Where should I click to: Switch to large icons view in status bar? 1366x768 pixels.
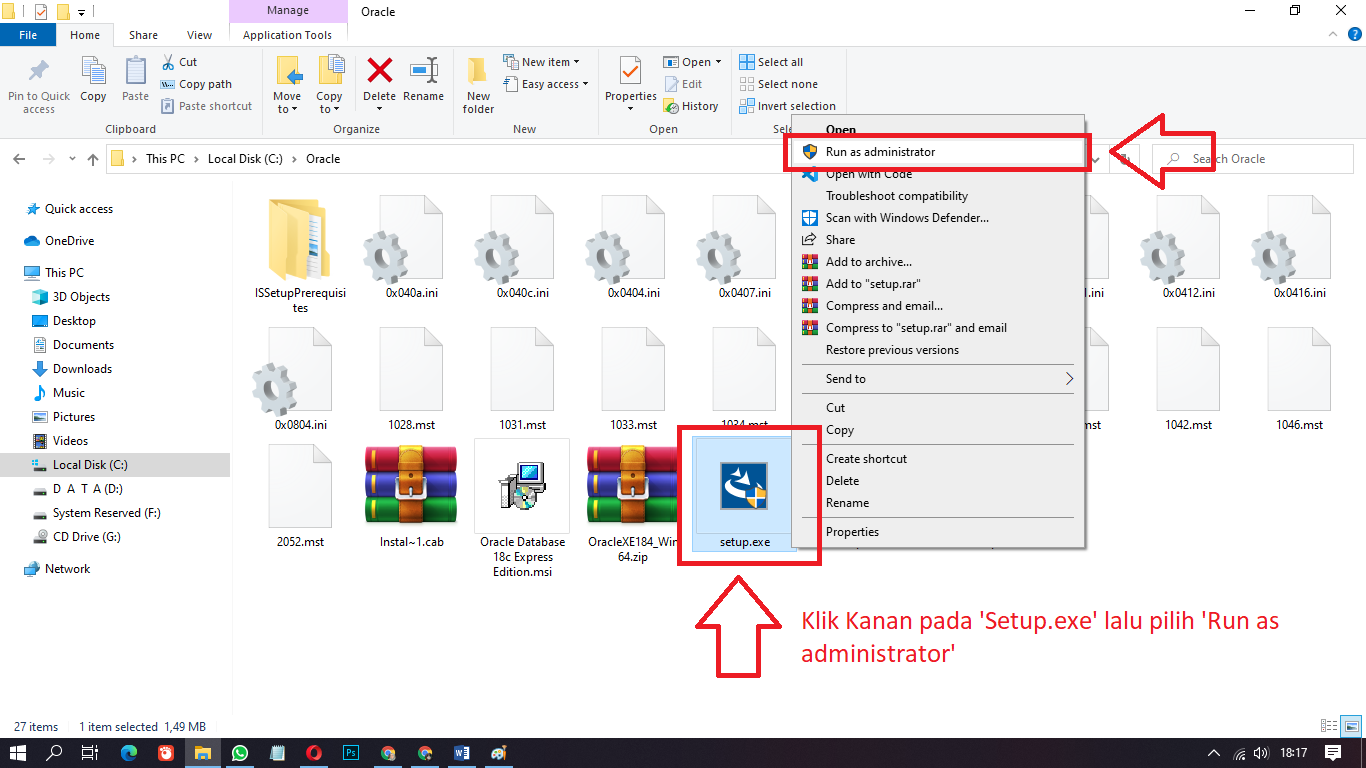1351,727
